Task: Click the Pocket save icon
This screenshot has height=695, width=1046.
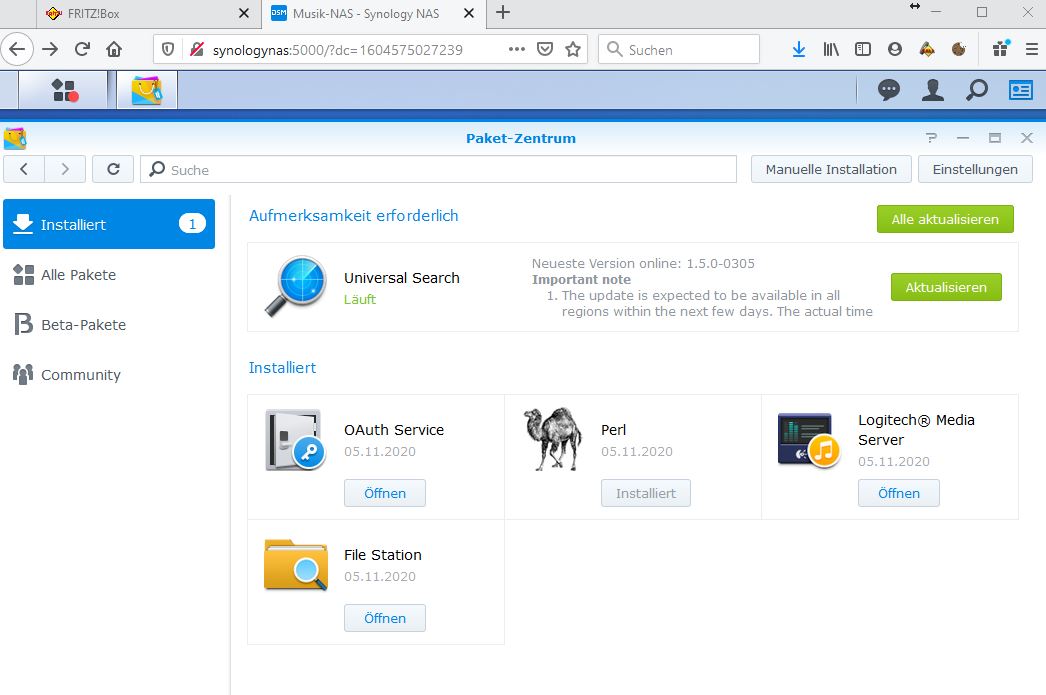Action: [x=545, y=49]
